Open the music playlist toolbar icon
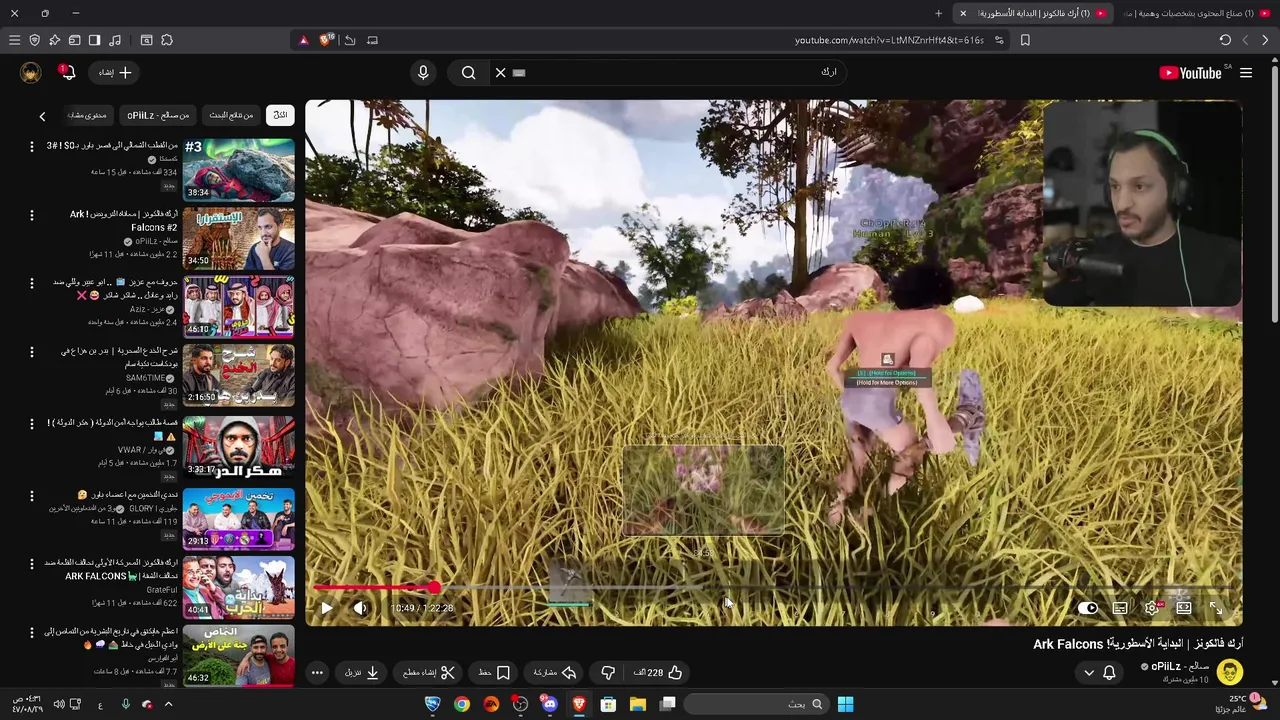This screenshot has width=1280, height=720. 115,40
